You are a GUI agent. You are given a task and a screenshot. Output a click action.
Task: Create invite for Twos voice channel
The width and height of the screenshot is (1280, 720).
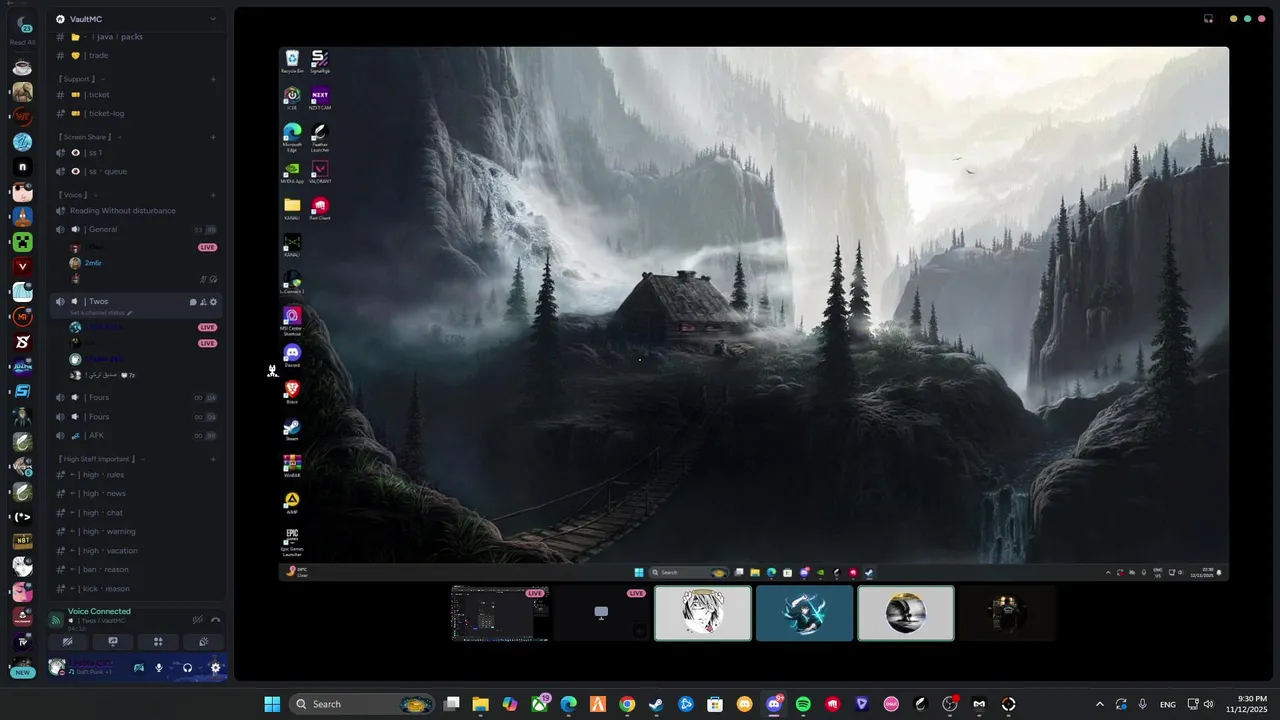click(203, 302)
